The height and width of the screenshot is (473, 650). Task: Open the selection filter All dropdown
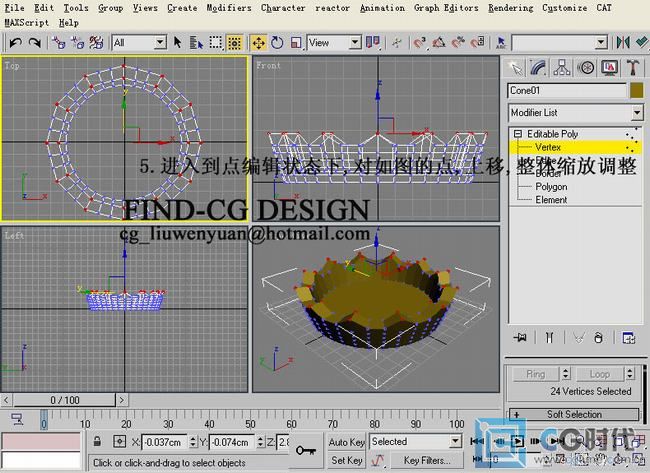tap(160, 42)
